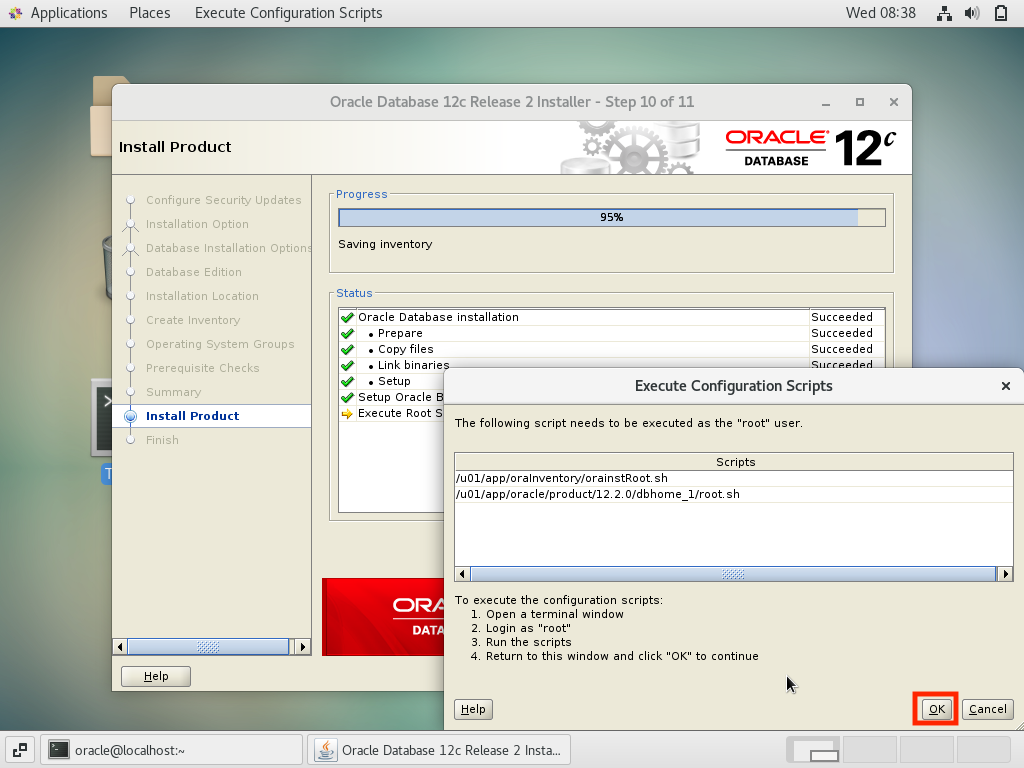Open the volume speaker icon
Viewport: 1024px width, 768px height.
click(972, 13)
